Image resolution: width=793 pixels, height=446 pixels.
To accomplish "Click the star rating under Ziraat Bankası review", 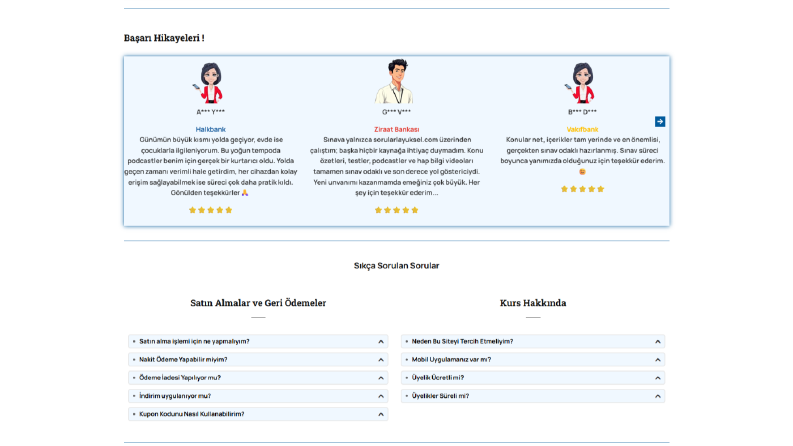I will (x=396, y=210).
